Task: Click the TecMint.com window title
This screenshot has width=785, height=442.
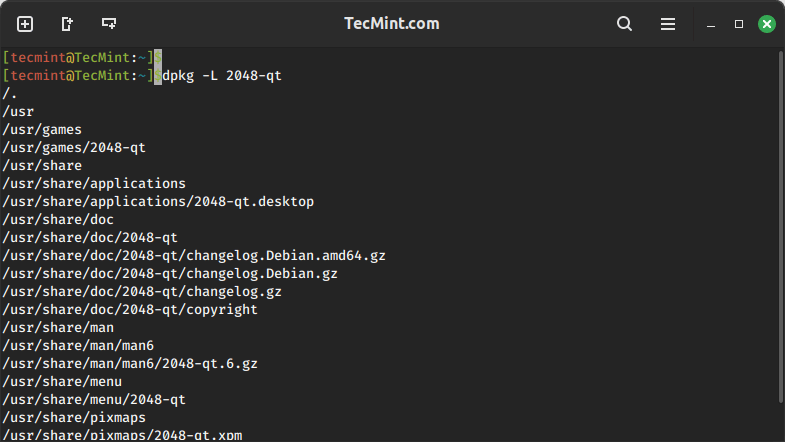Action: (391, 24)
